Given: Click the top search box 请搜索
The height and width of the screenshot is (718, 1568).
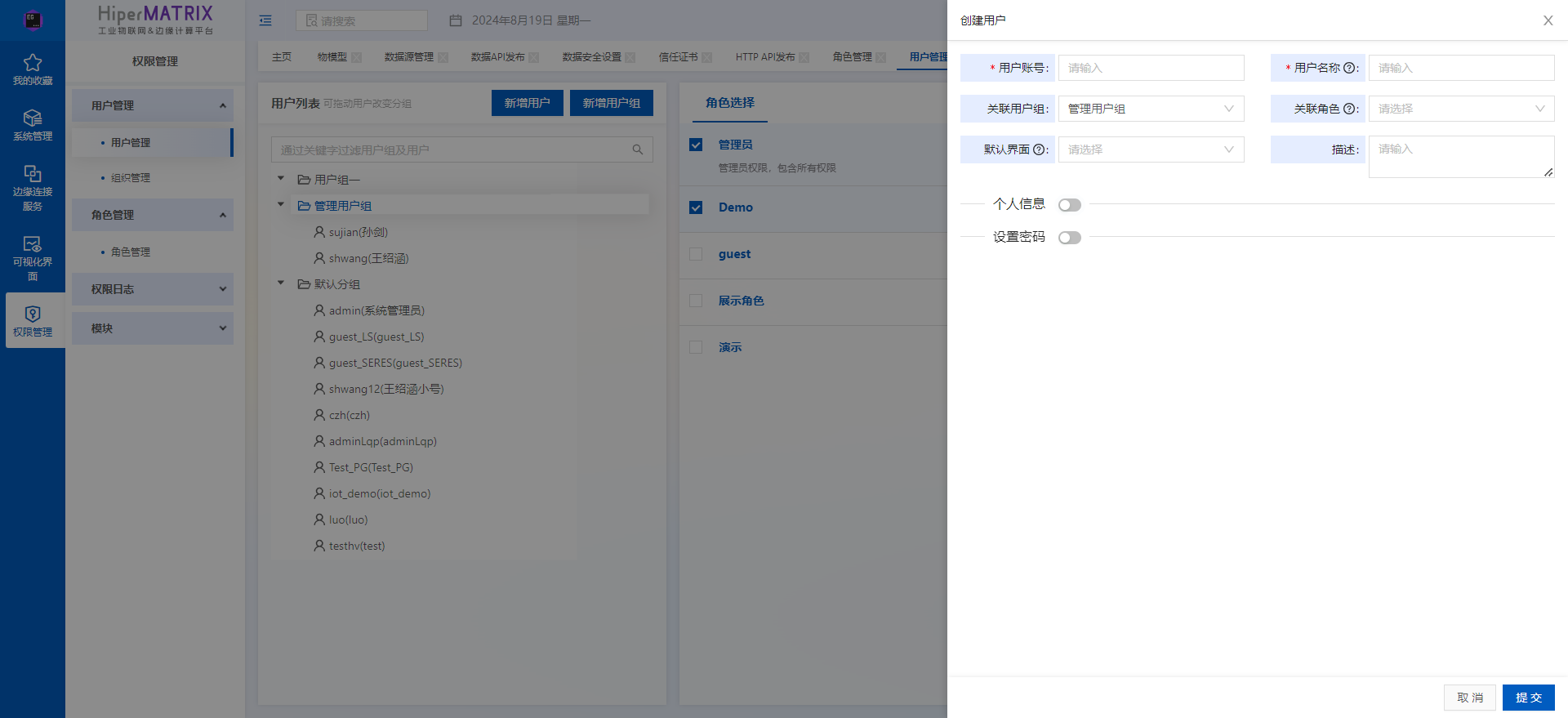Looking at the screenshot, I should 362,20.
